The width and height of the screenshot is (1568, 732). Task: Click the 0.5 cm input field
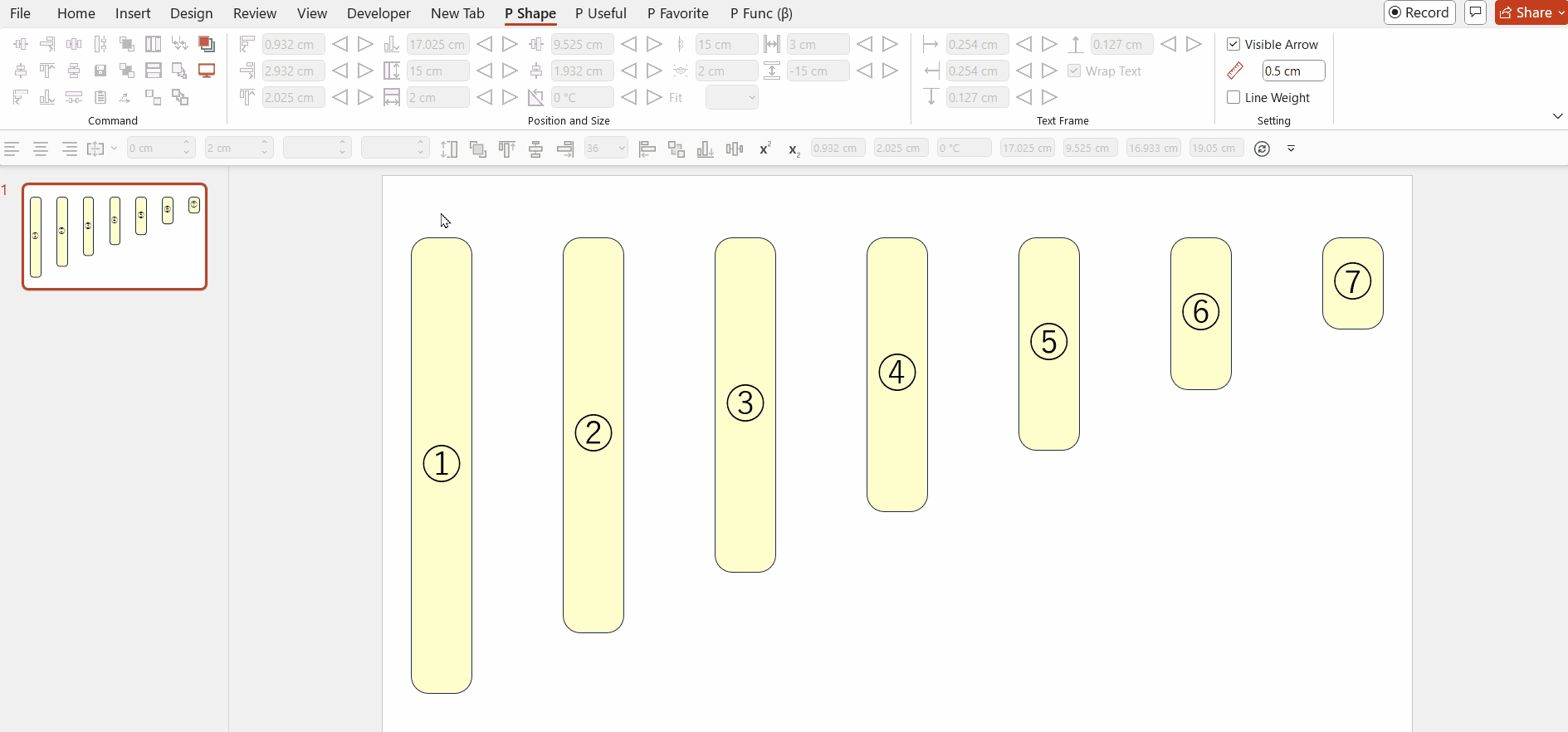(x=1292, y=71)
